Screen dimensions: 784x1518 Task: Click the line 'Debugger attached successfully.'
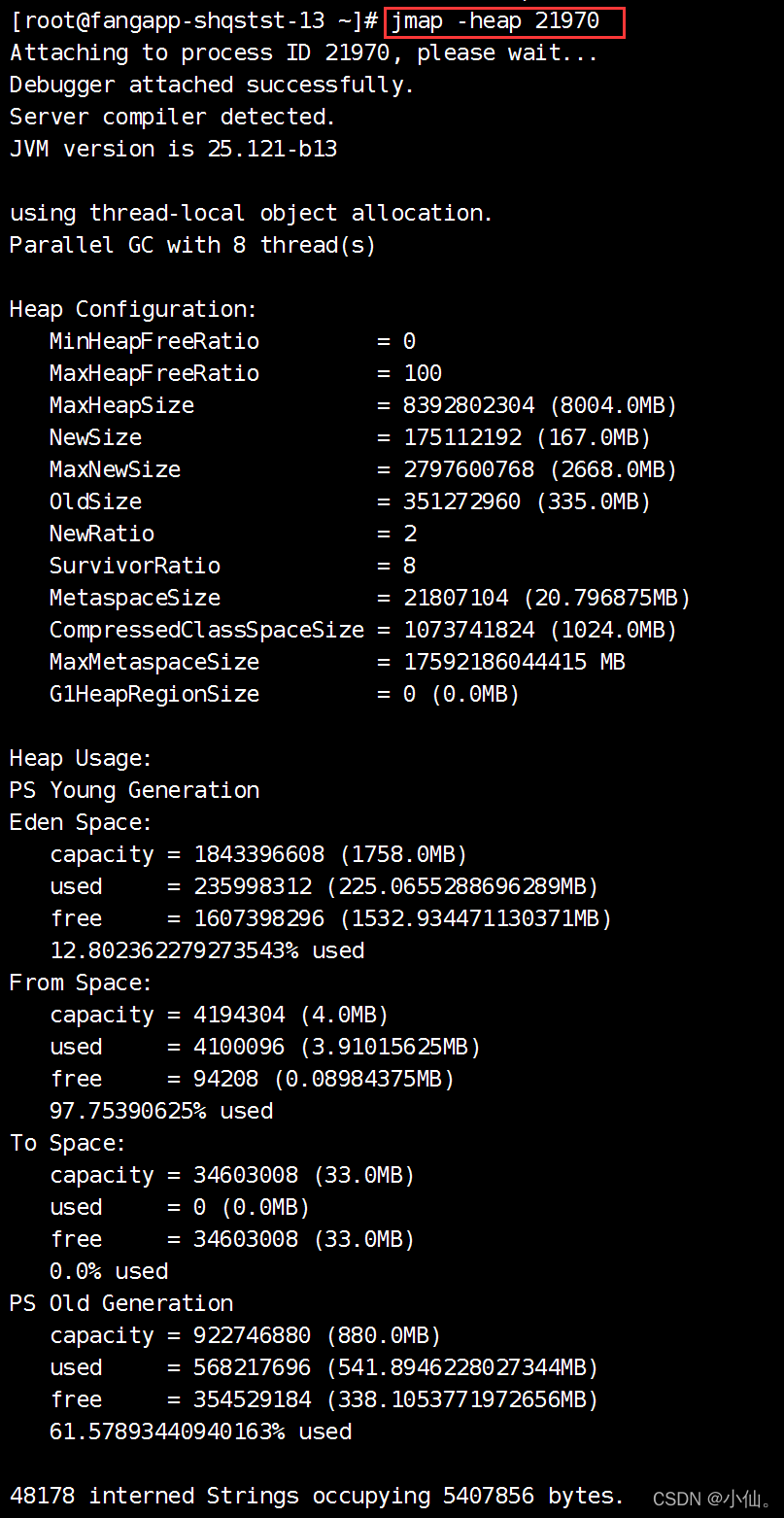(212, 85)
